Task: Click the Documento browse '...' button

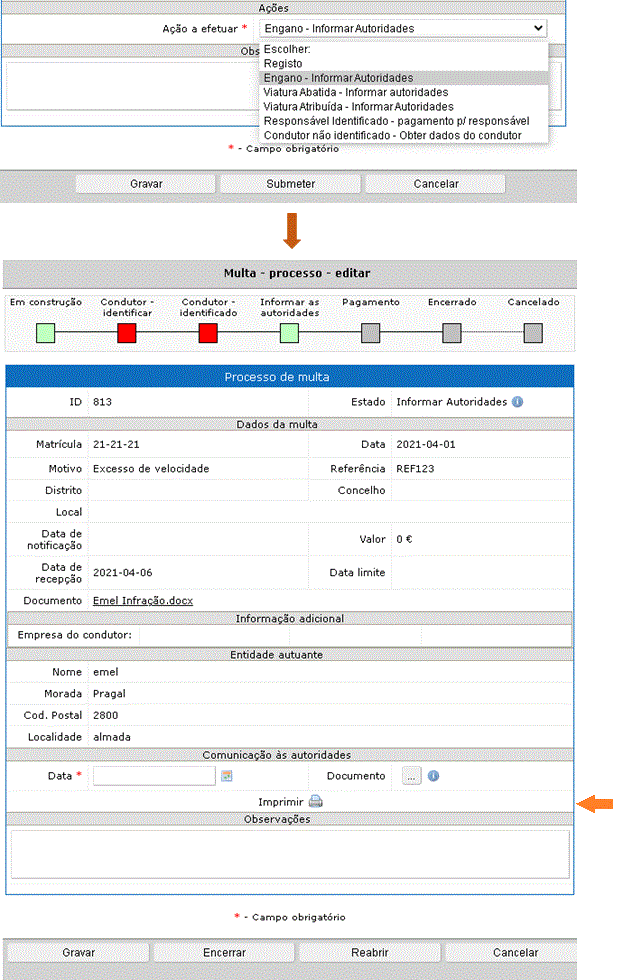Action: 411,776
